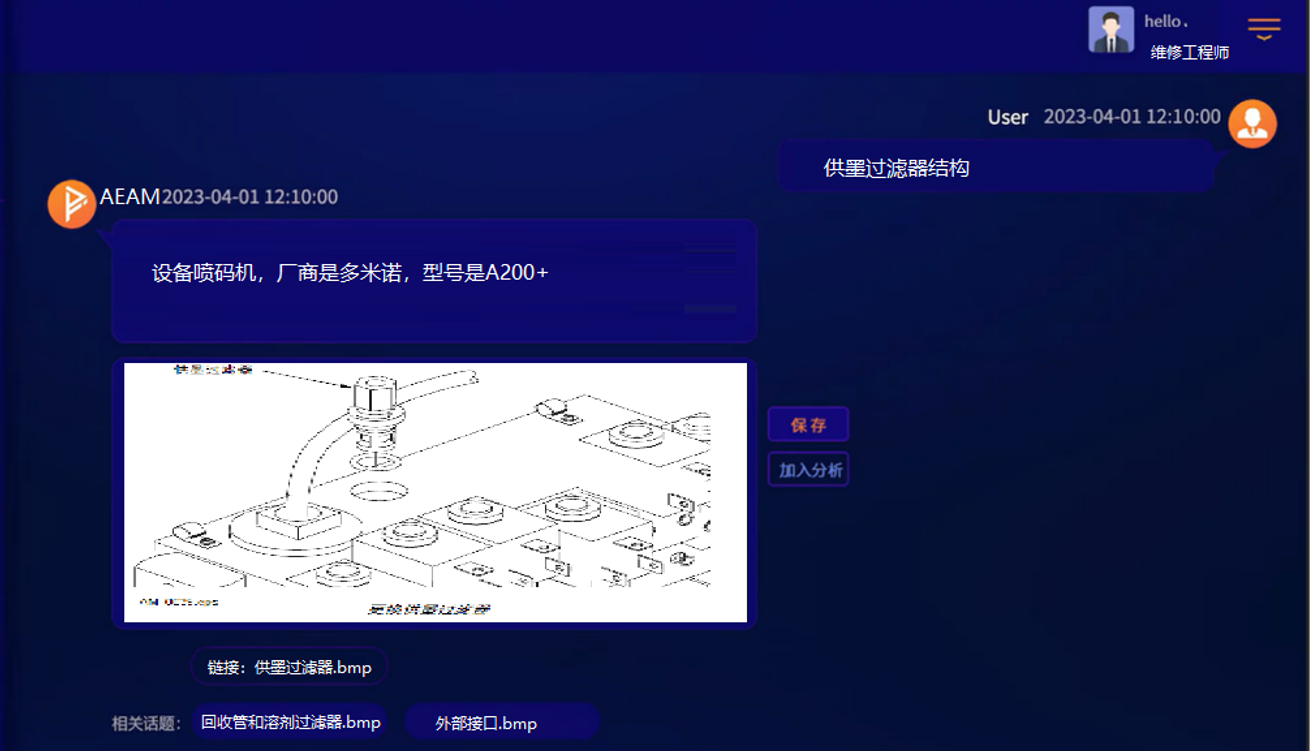Click the User message timestamp
The width and height of the screenshot is (1311, 751).
click(1132, 116)
